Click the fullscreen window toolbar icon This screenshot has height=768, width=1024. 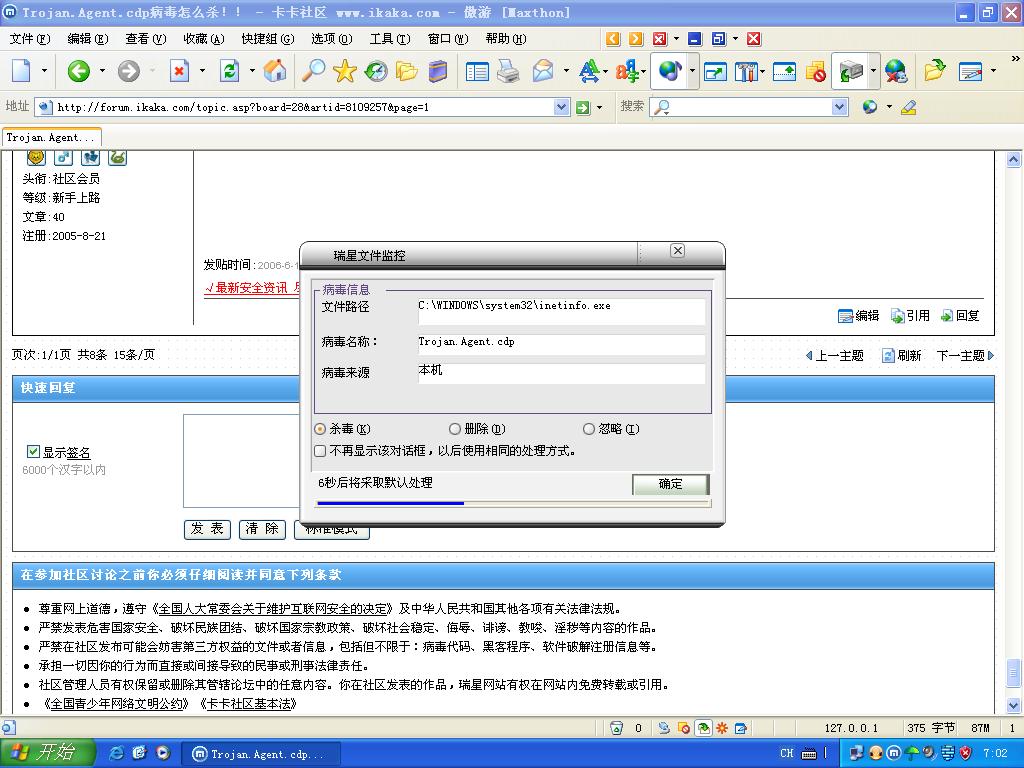715,71
